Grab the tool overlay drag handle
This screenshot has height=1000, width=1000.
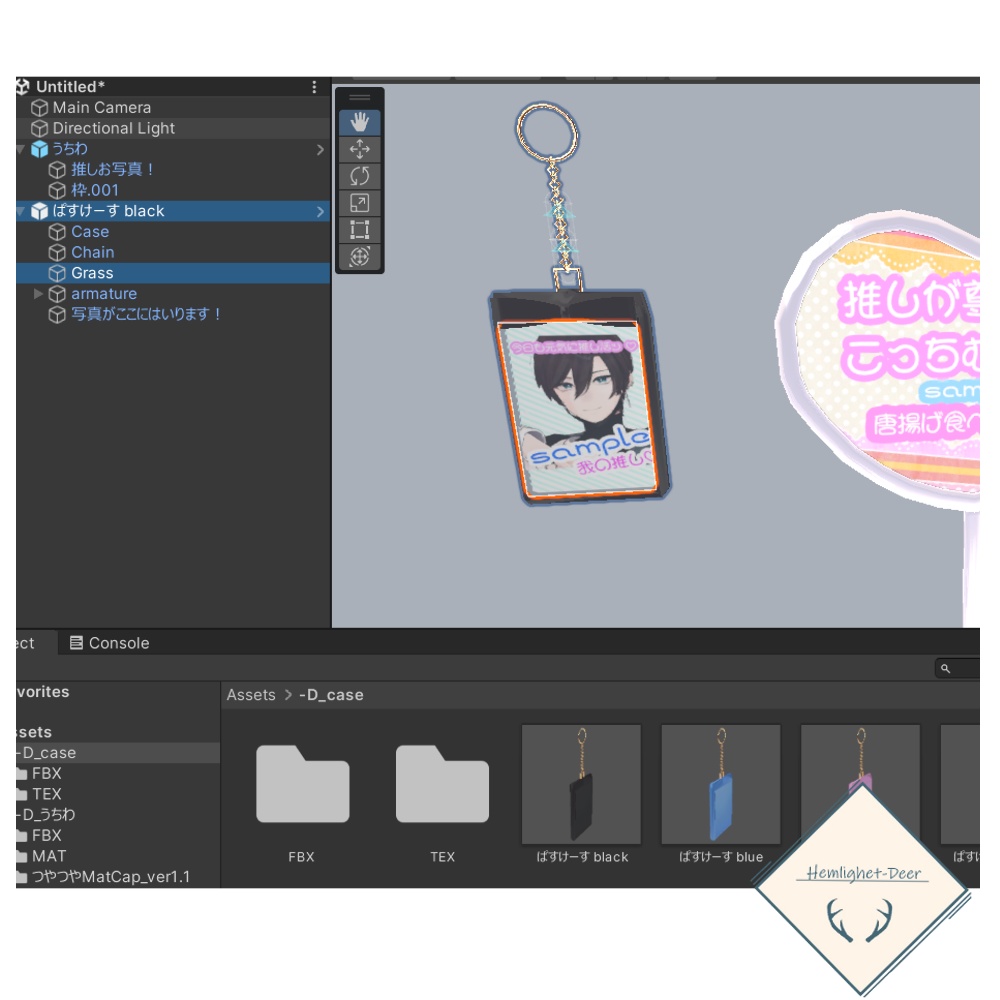click(x=360, y=98)
